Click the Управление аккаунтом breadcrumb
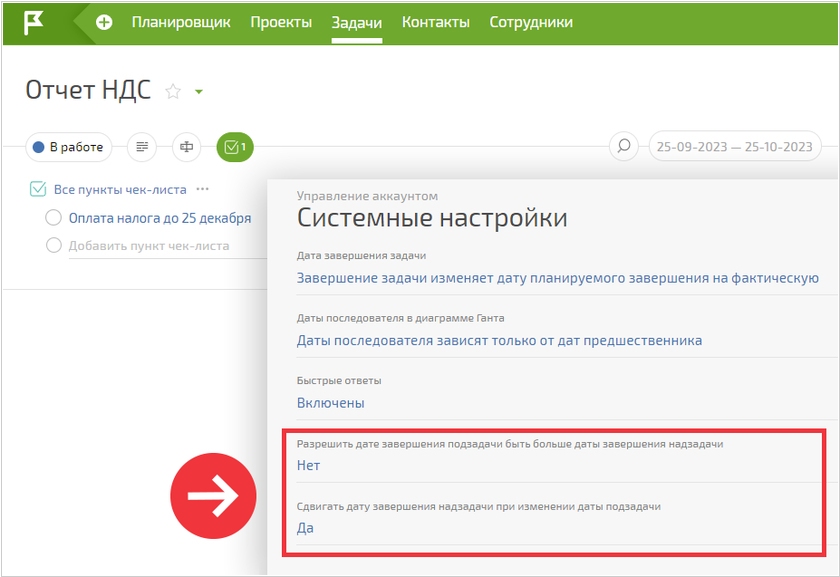This screenshot has height=577, width=840. click(368, 196)
